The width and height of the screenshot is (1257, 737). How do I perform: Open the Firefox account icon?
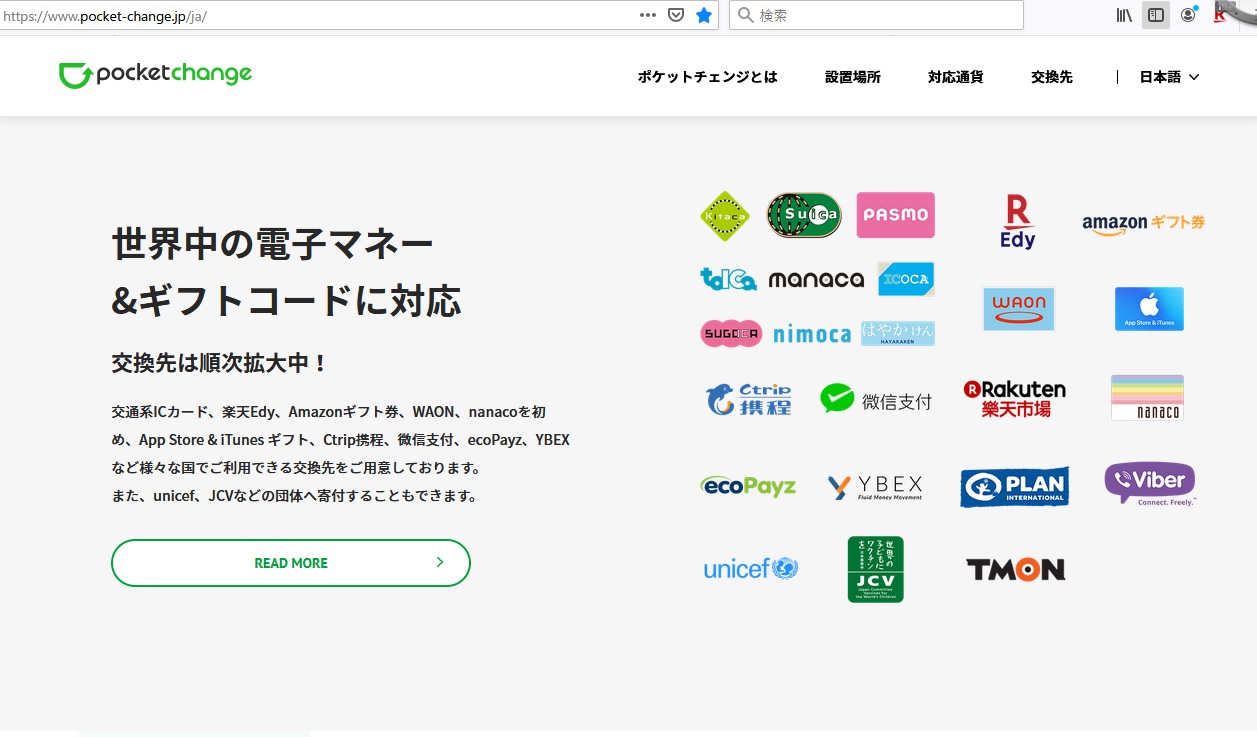click(x=1188, y=15)
